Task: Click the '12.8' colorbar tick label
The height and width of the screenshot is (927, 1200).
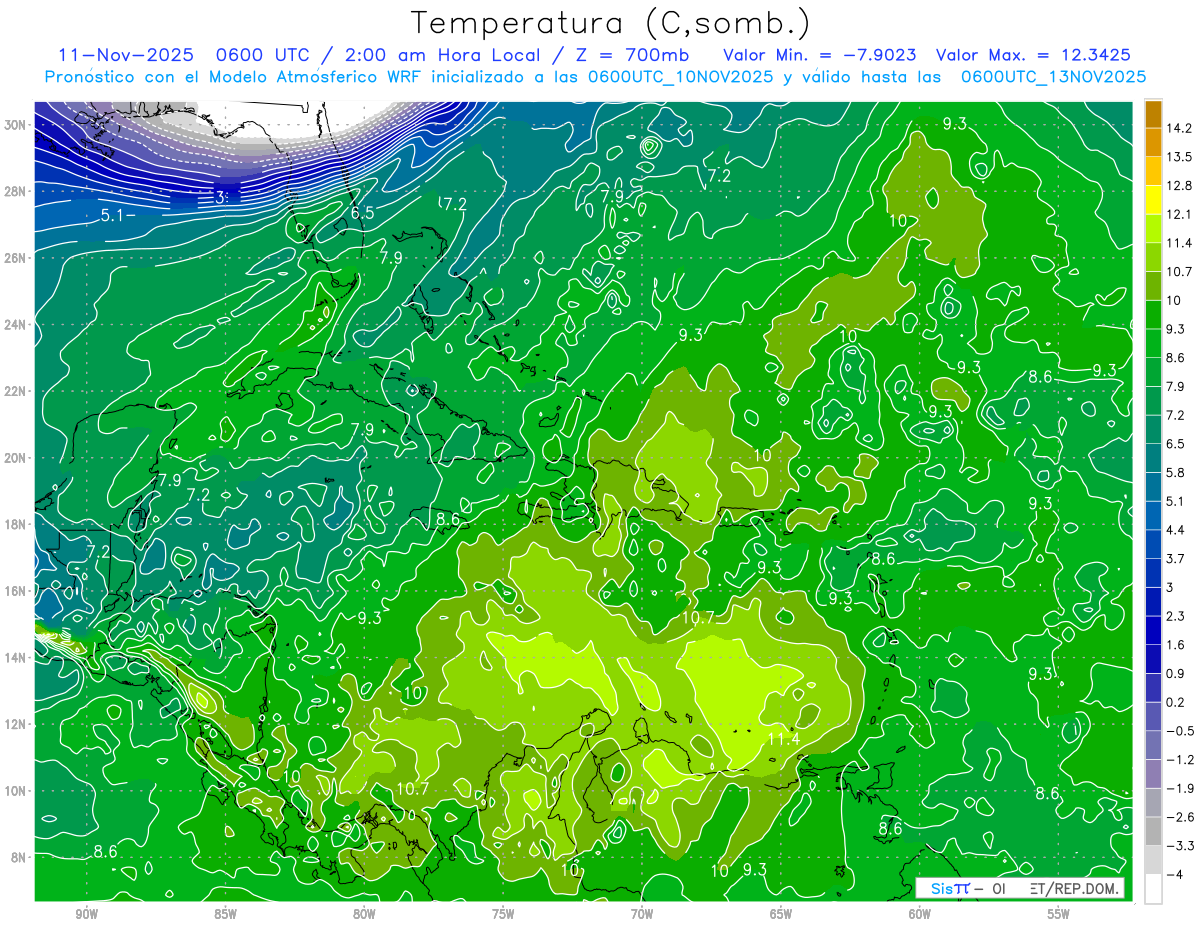Action: 1180,185
